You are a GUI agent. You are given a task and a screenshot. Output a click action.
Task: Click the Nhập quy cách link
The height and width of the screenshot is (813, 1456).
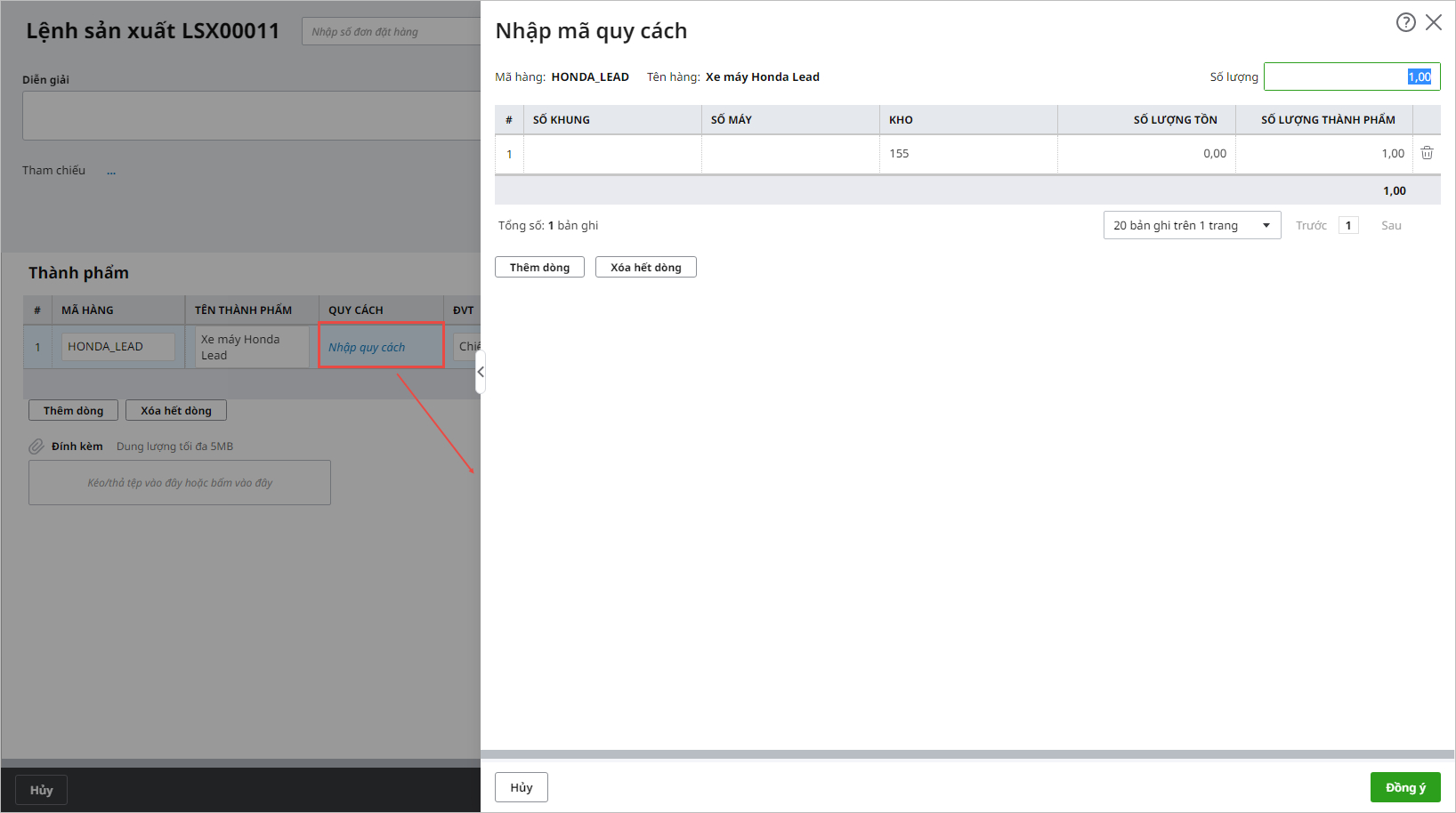tap(367, 347)
